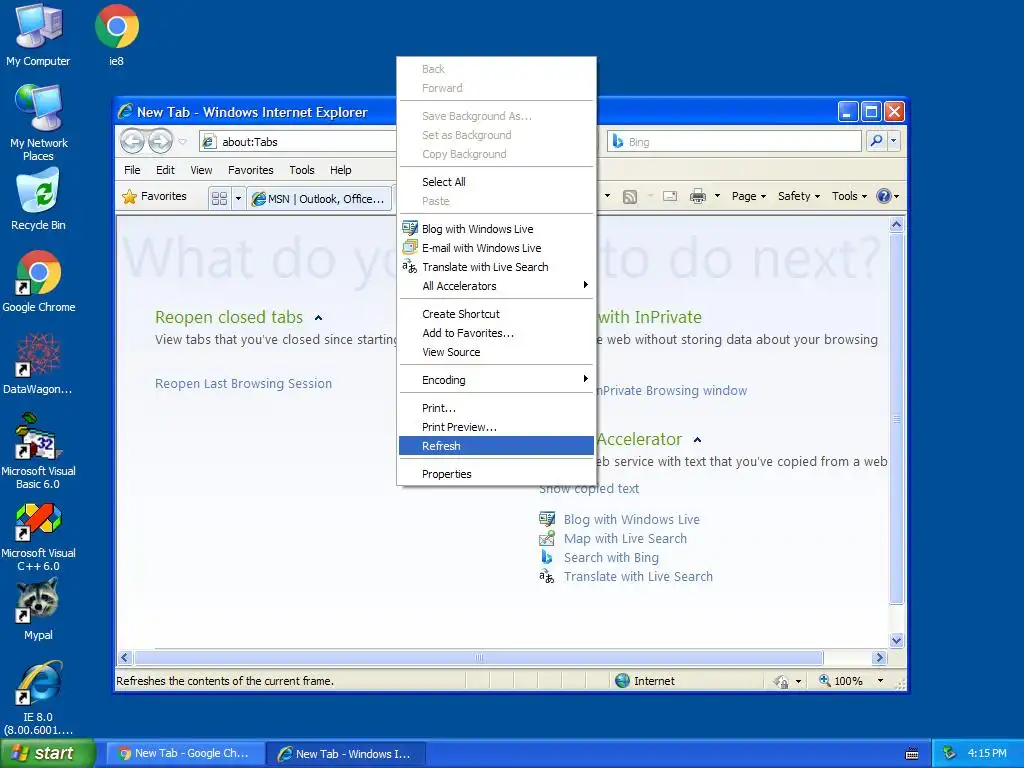
Task: Open the Favorites menu in menu bar
Action: pos(251,170)
